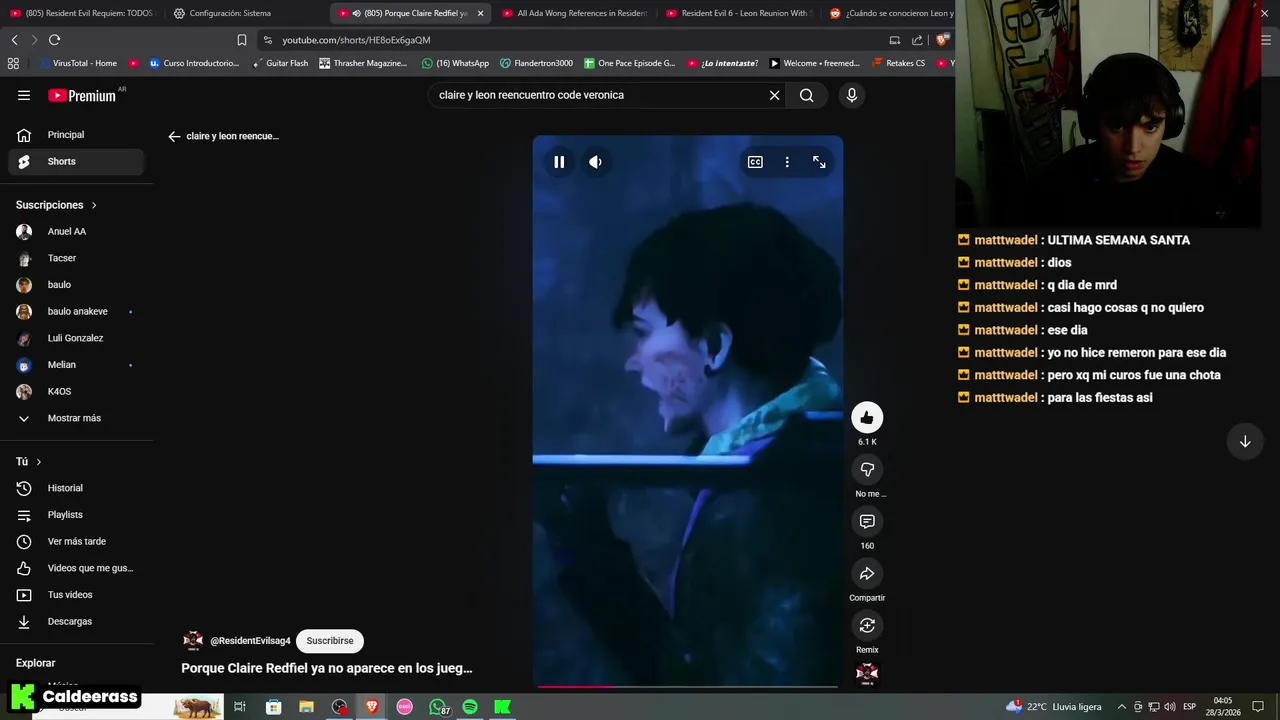Start voice search with microphone

point(851,95)
